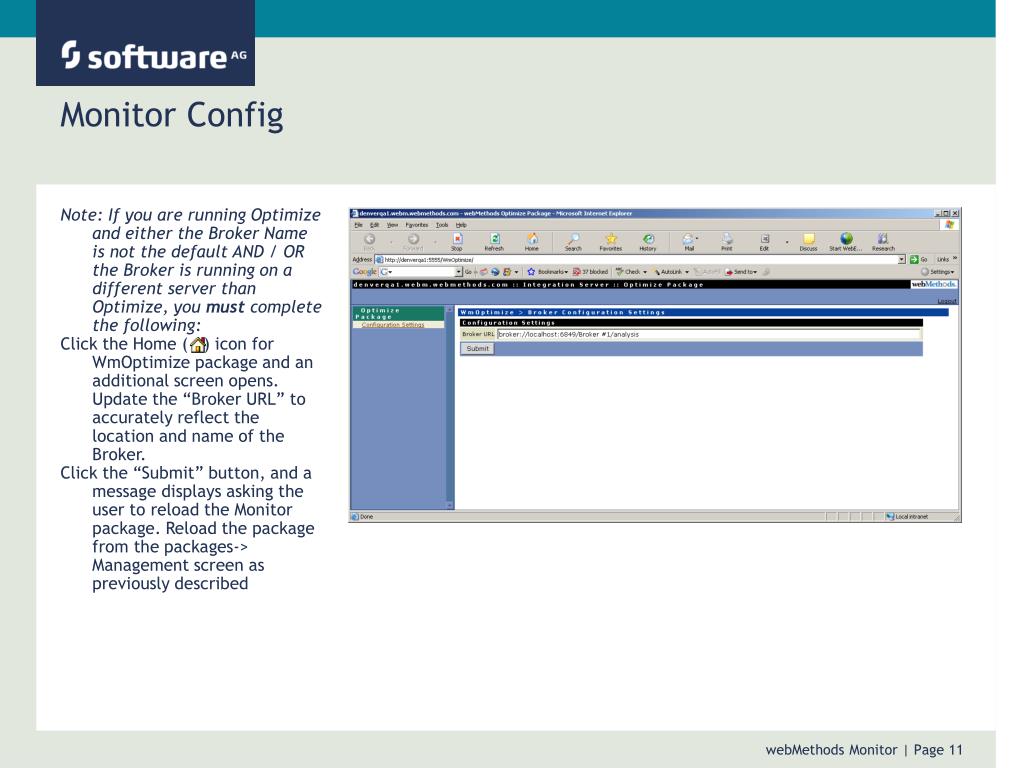Click the Logout link
Image resolution: width=1024 pixels, height=768 pixels.
click(947, 301)
